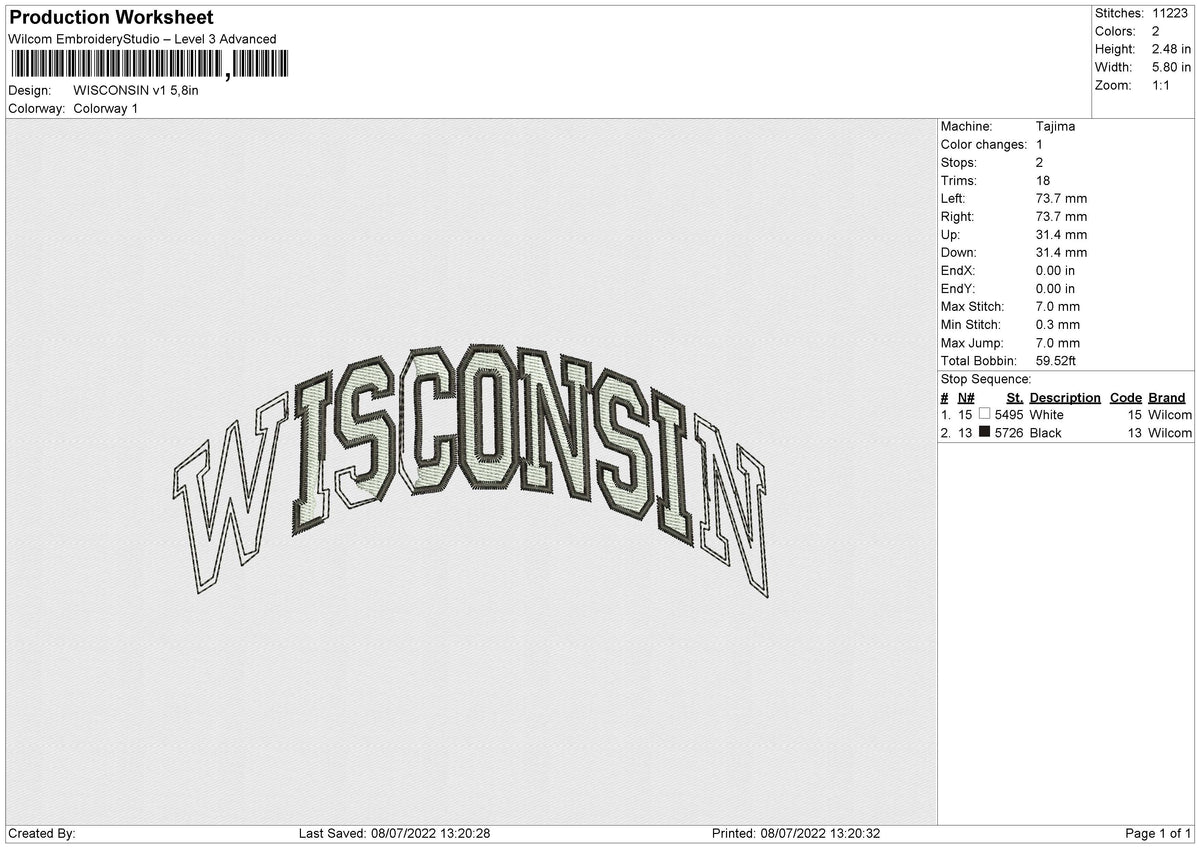Click the WISCONSIN embroidery design preview
Screen dimensions: 1200x848
471,470
